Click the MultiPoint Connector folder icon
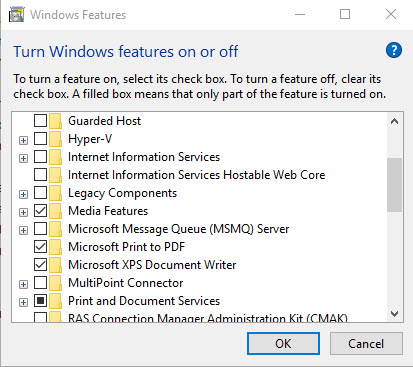Image resolution: width=413 pixels, height=367 pixels. 55,283
